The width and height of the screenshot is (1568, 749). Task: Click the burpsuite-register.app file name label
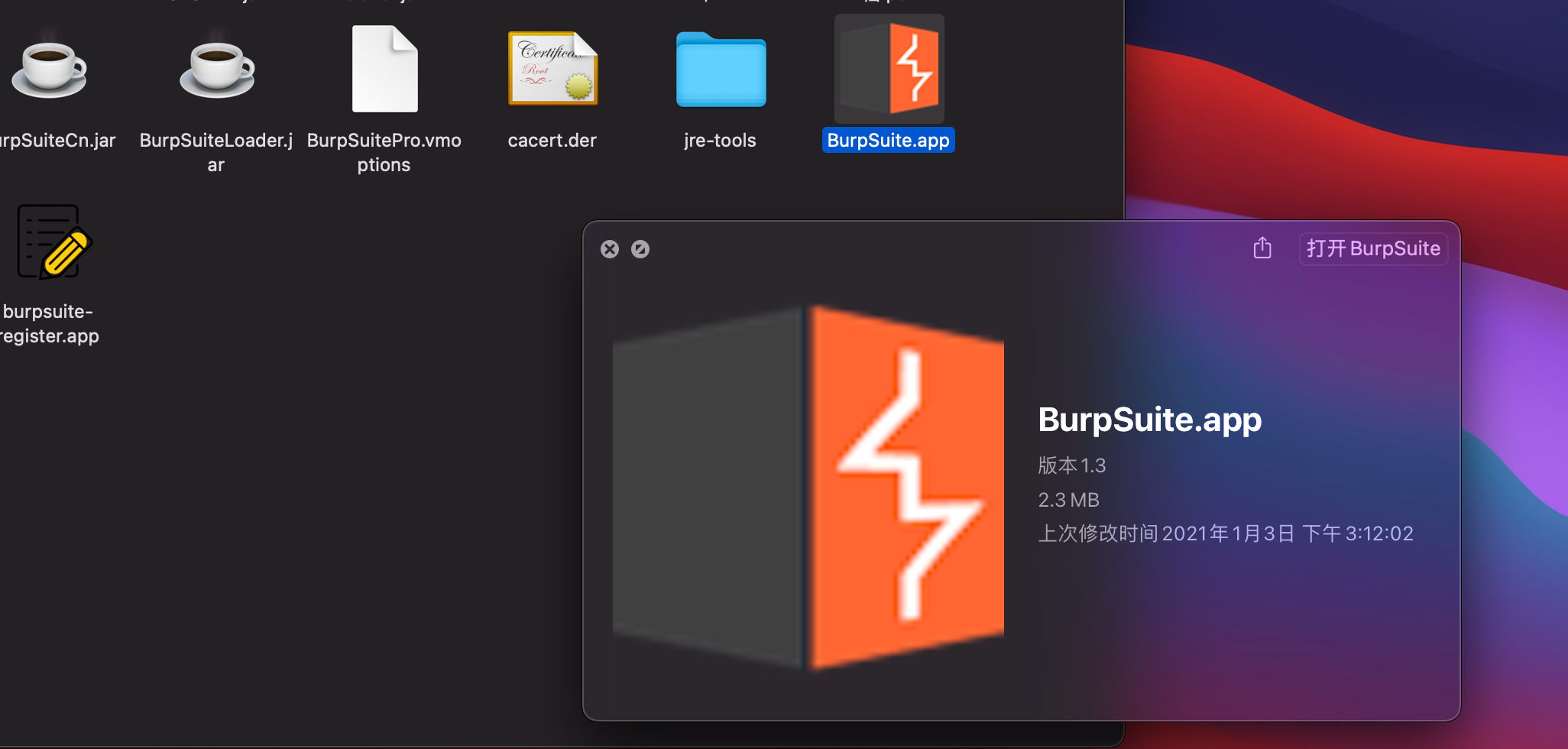tap(50, 324)
